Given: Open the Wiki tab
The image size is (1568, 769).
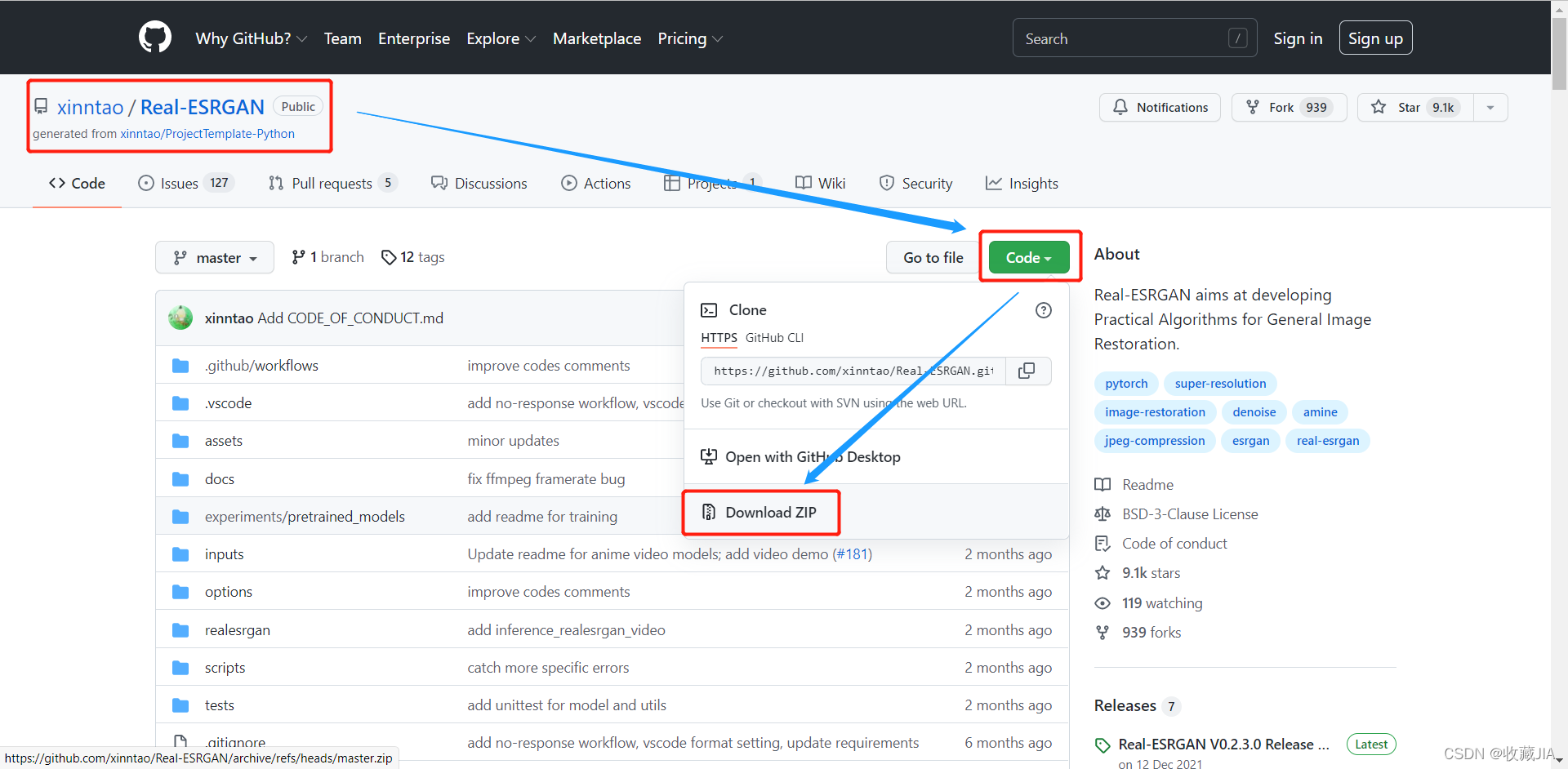Looking at the screenshot, I should tap(821, 184).
